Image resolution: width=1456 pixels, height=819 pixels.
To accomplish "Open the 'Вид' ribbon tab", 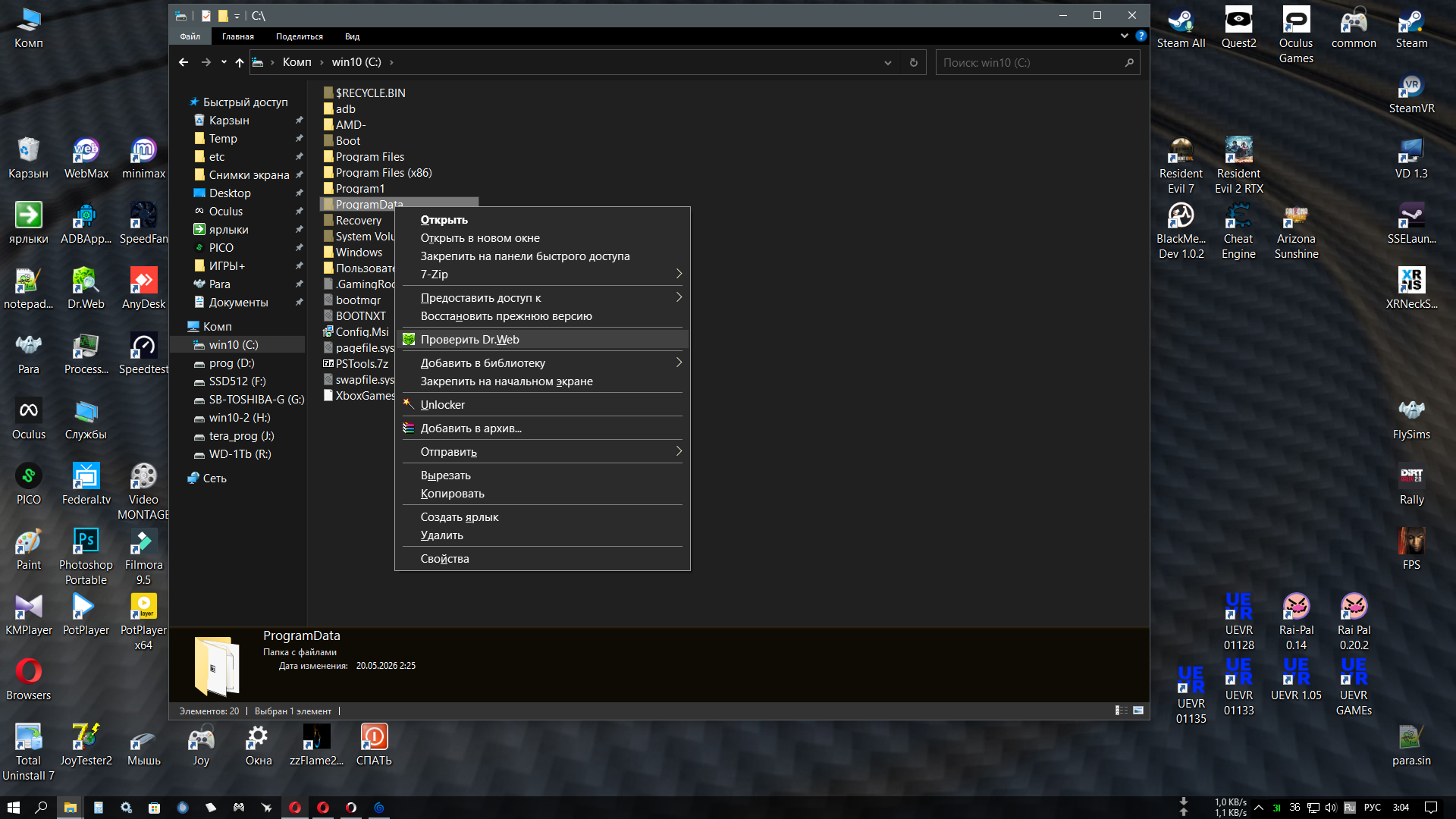I will [x=352, y=36].
